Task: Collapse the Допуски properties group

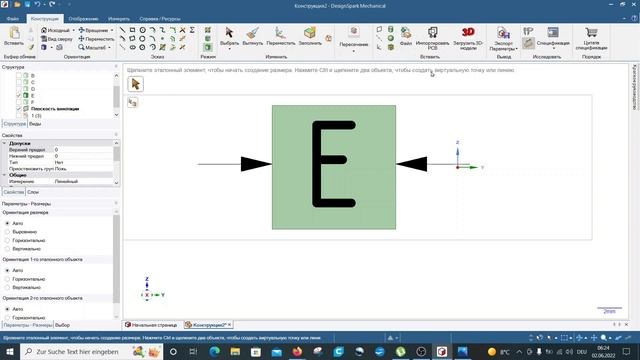Action: tap(4, 143)
